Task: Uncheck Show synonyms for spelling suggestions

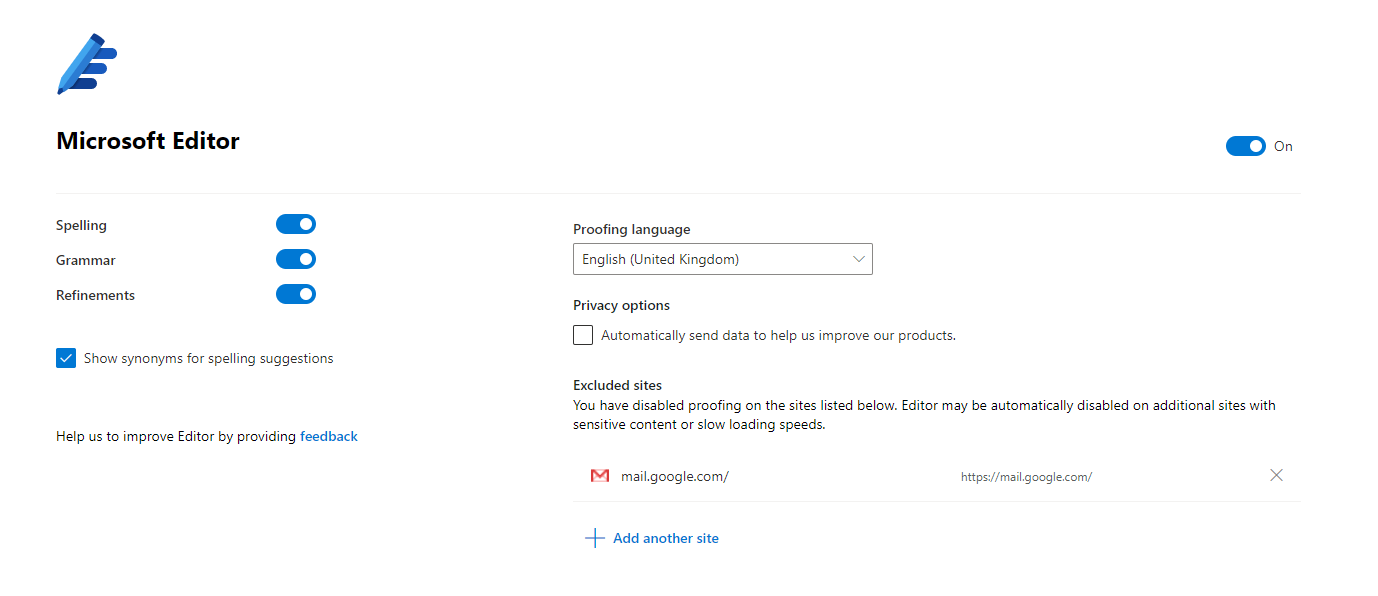Action: [x=66, y=358]
